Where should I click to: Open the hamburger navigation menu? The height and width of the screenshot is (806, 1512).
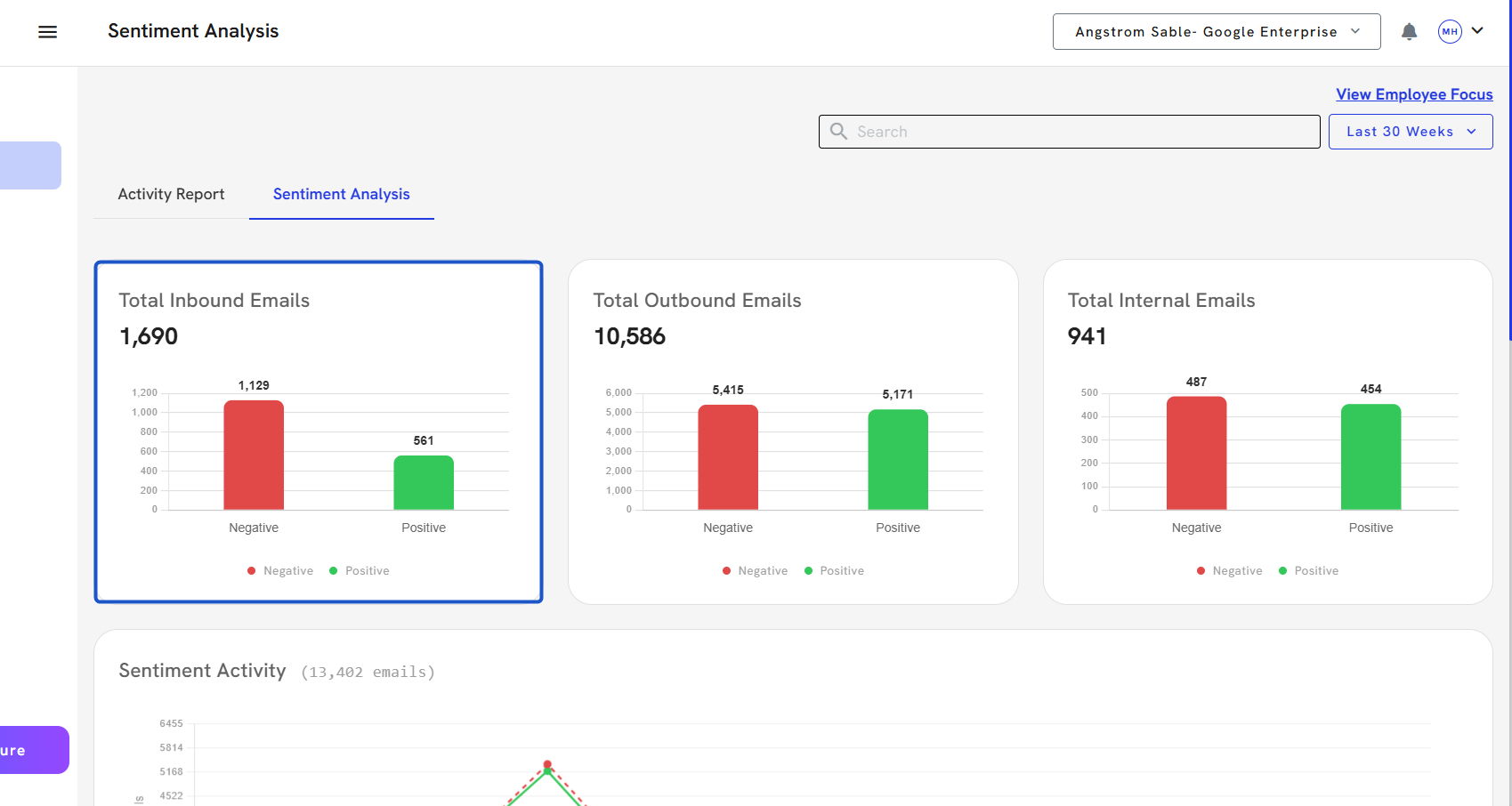[48, 32]
